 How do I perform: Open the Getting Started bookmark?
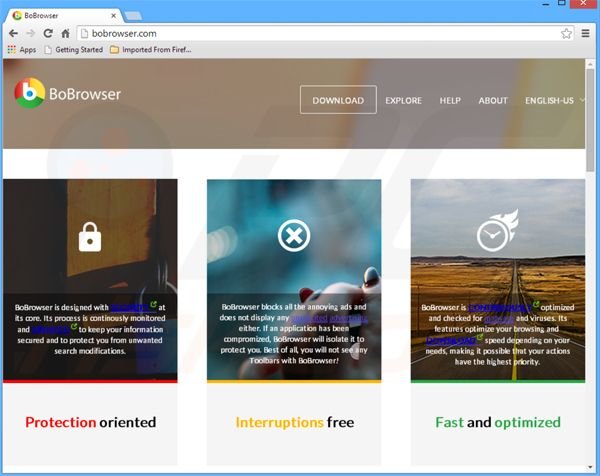74,50
